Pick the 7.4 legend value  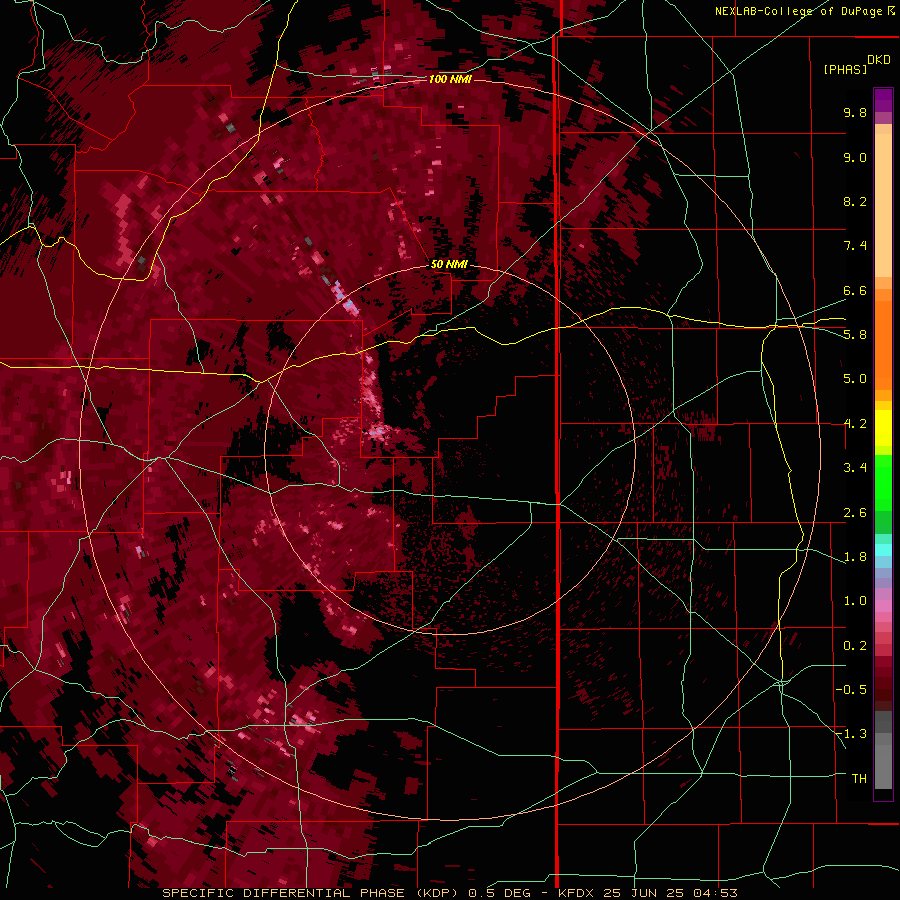pyautogui.click(x=855, y=246)
